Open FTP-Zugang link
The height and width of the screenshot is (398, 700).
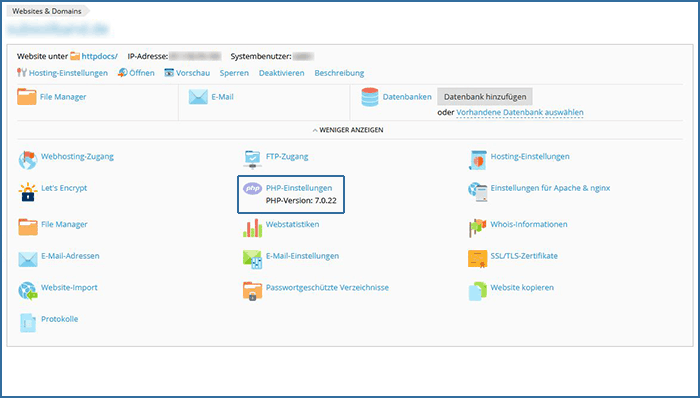[287, 157]
